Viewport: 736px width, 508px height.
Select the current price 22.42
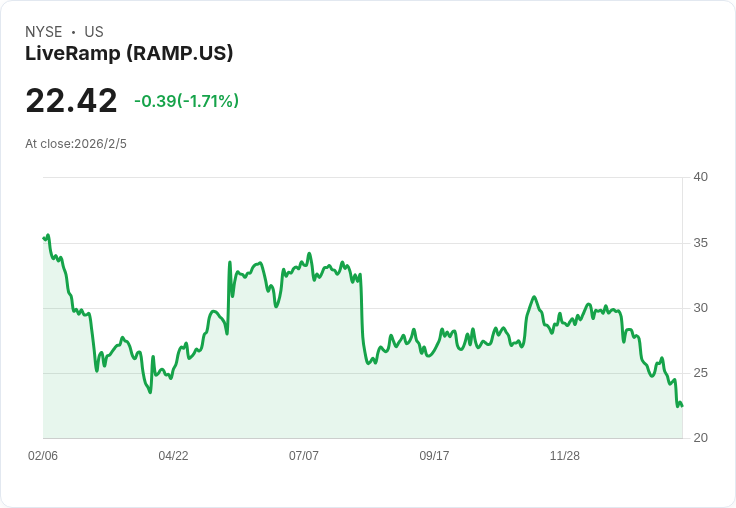(x=71, y=100)
